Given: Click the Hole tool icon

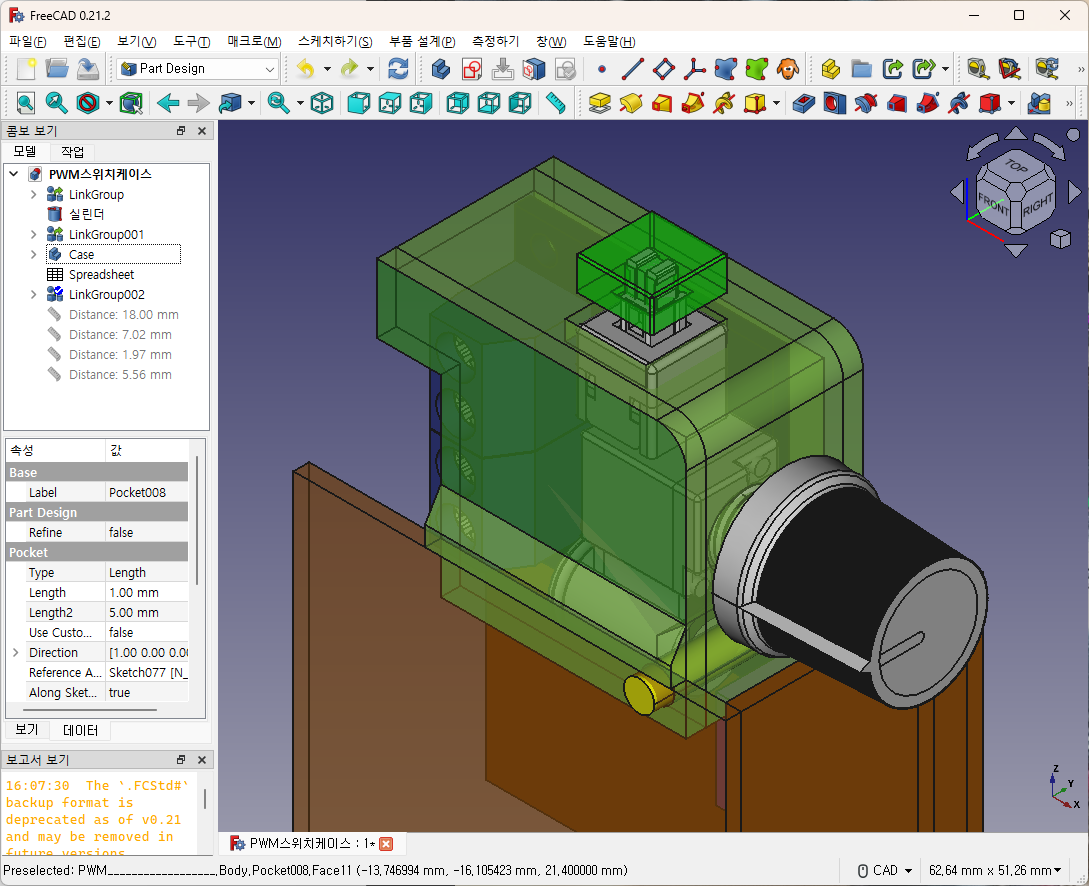Looking at the screenshot, I should 834,103.
